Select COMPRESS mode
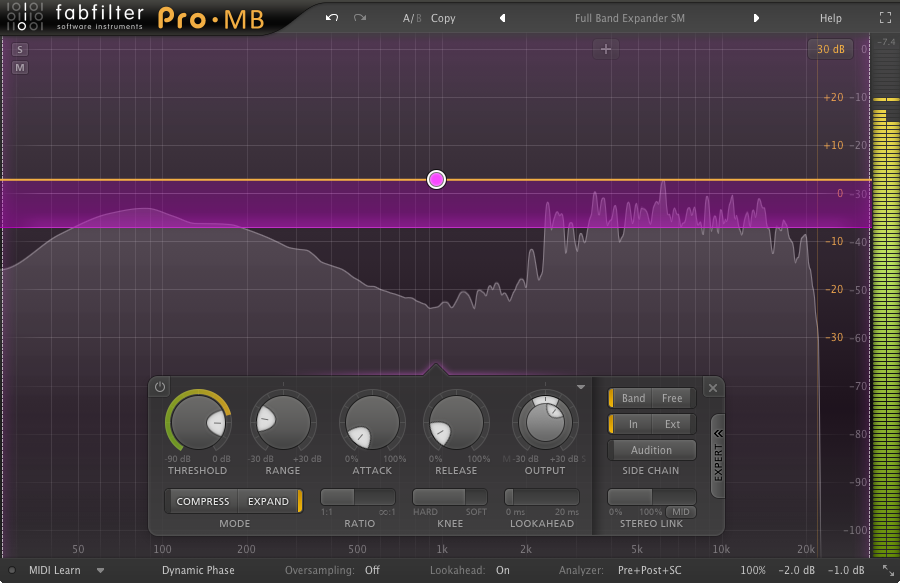The width and height of the screenshot is (900, 583). point(203,502)
